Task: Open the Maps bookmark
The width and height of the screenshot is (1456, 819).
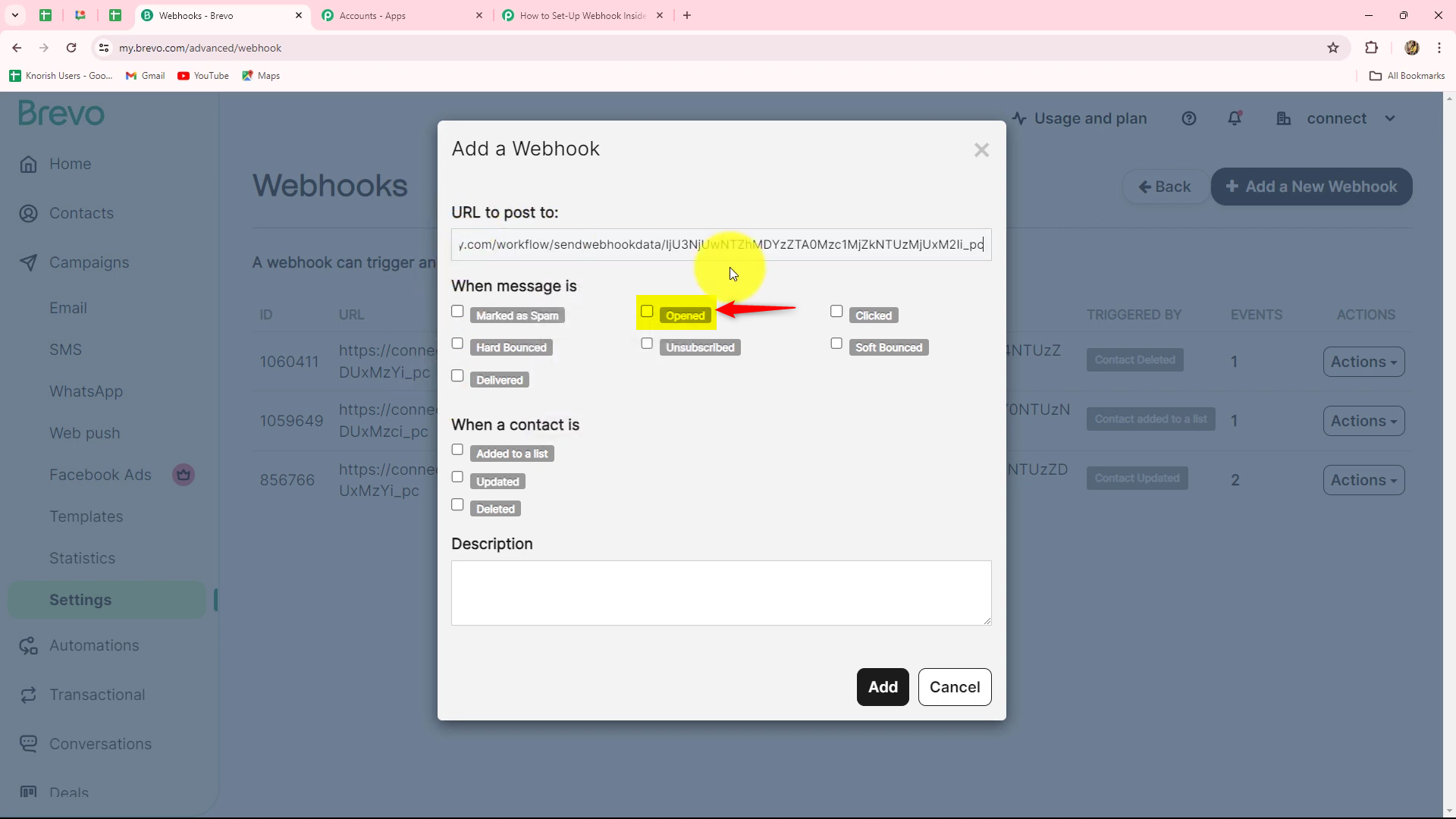Action: point(261,76)
